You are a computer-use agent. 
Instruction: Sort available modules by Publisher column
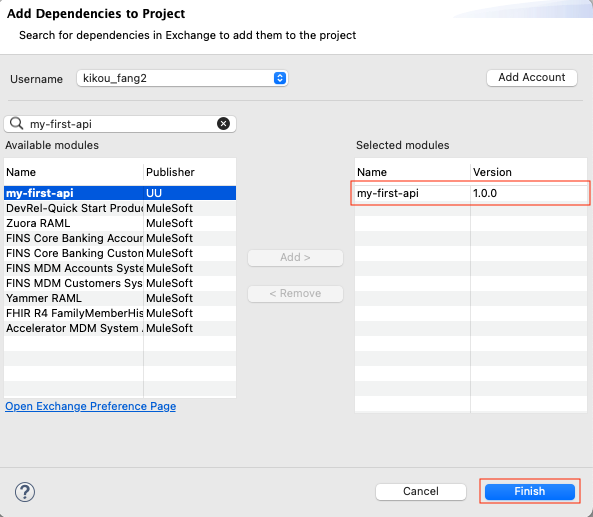(170, 172)
